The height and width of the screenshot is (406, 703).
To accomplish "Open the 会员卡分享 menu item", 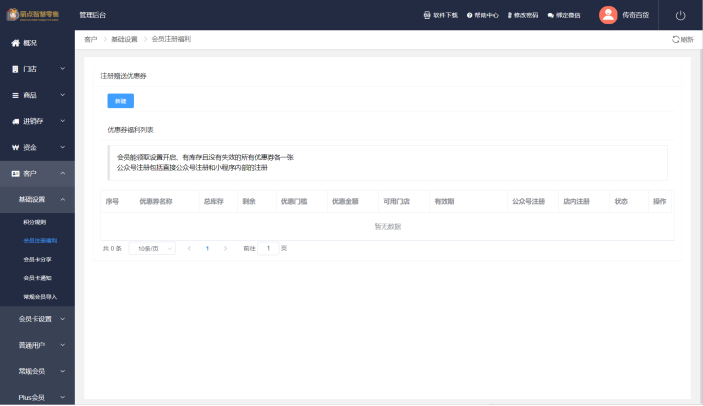I will pyautogui.click(x=37, y=259).
